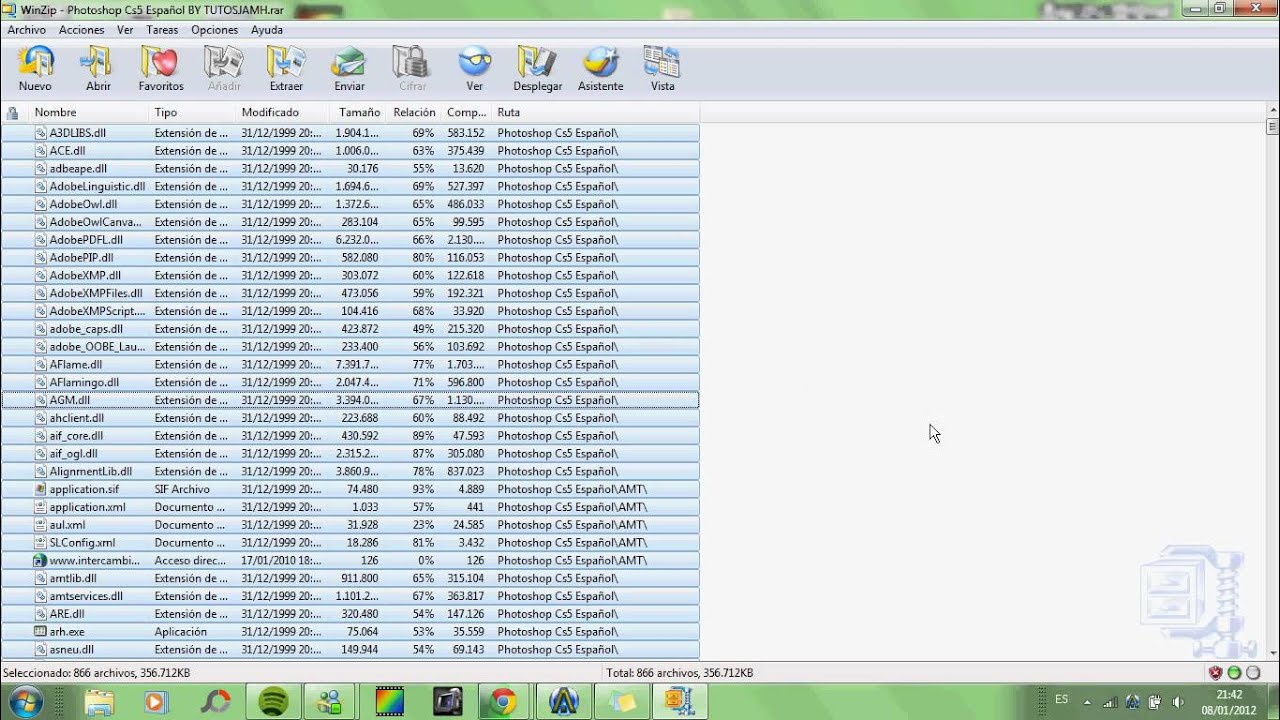The image size is (1280, 720).
Task: Click the green circle status bar icon
Action: (1234, 673)
